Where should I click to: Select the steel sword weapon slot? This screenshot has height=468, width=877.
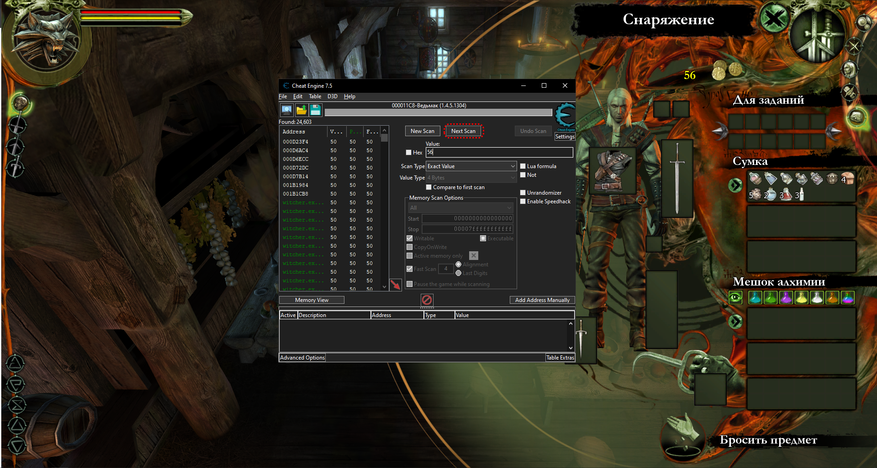677,178
